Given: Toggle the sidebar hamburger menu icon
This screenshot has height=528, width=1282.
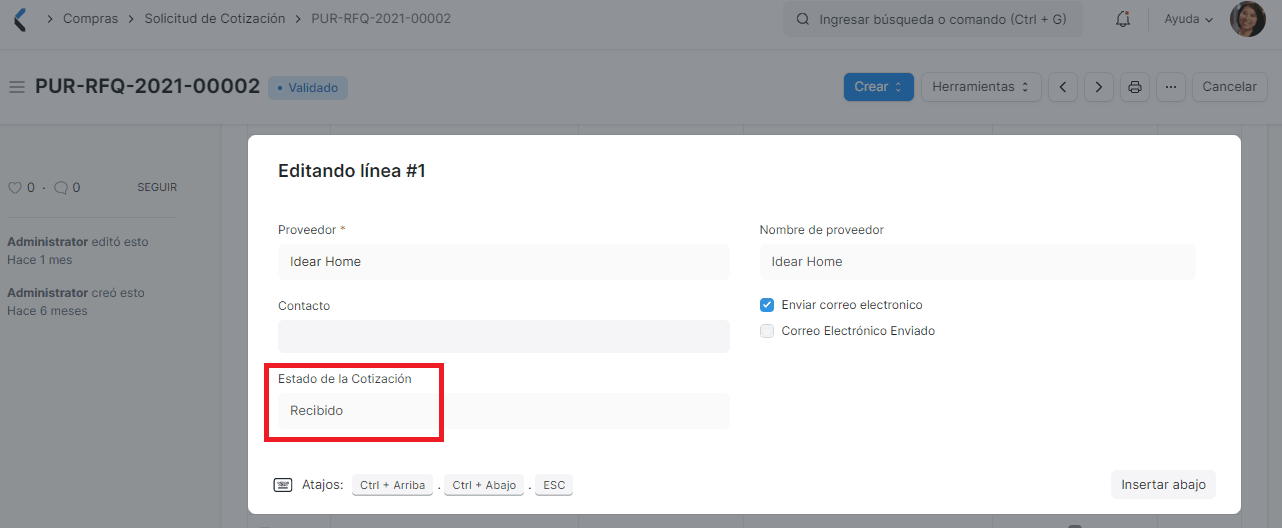Looking at the screenshot, I should pyautogui.click(x=17, y=87).
